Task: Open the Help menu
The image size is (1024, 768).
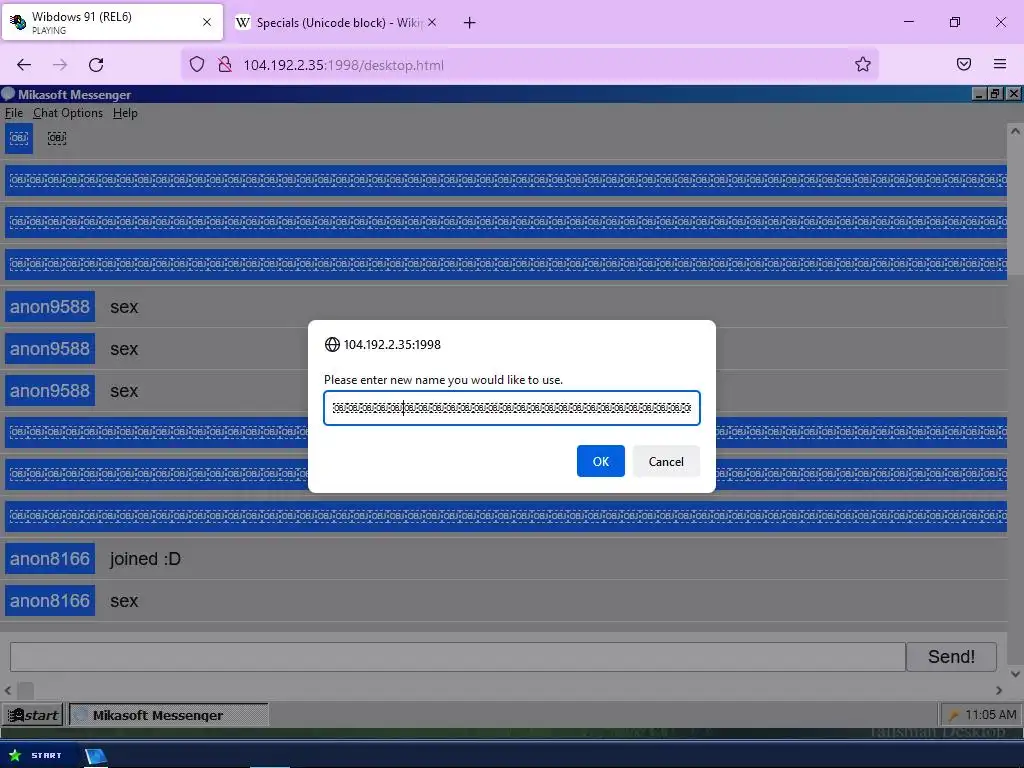Action: [125, 113]
